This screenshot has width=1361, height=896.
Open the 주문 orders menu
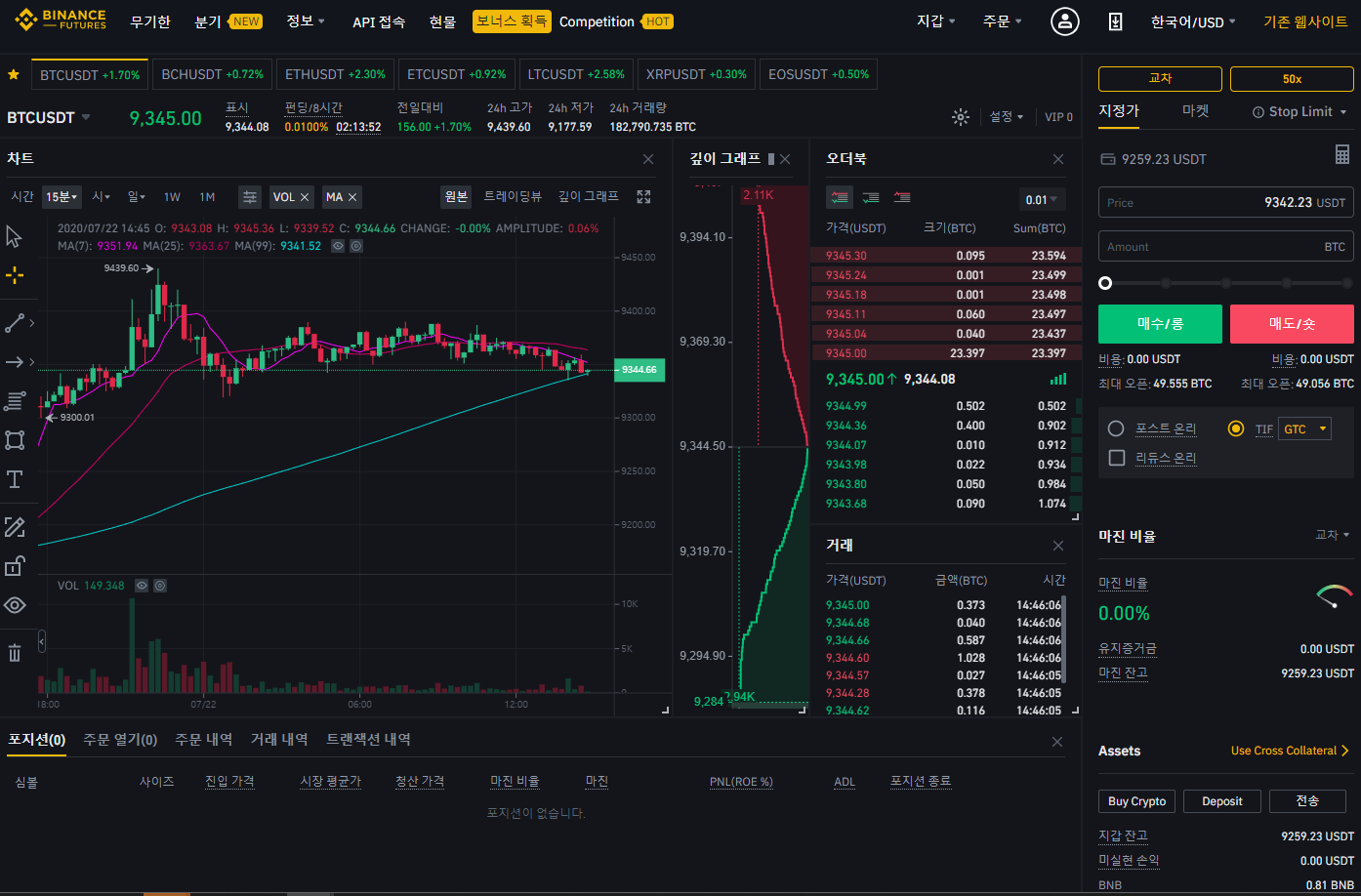(x=1003, y=20)
